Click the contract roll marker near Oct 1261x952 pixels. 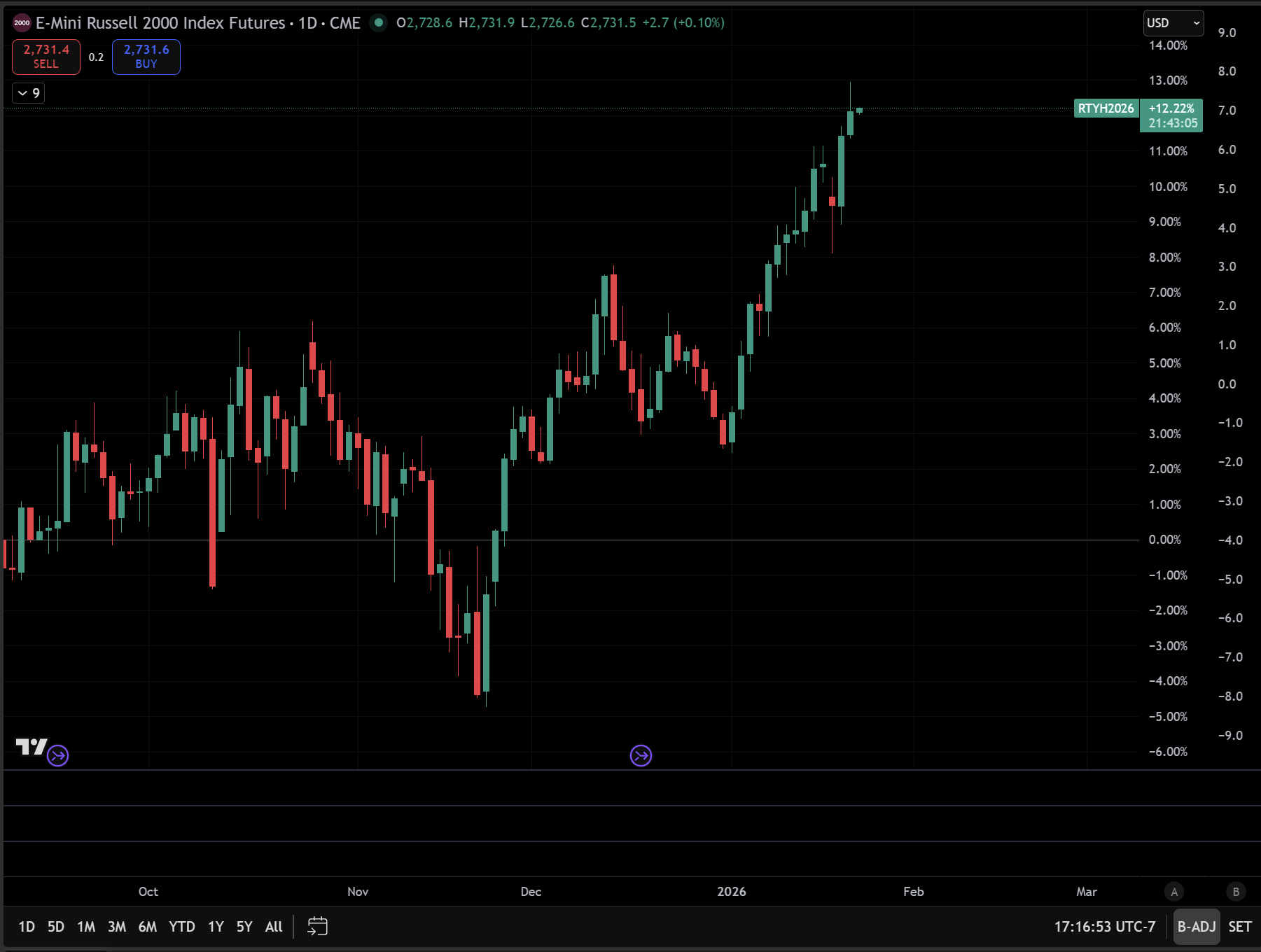[58, 755]
